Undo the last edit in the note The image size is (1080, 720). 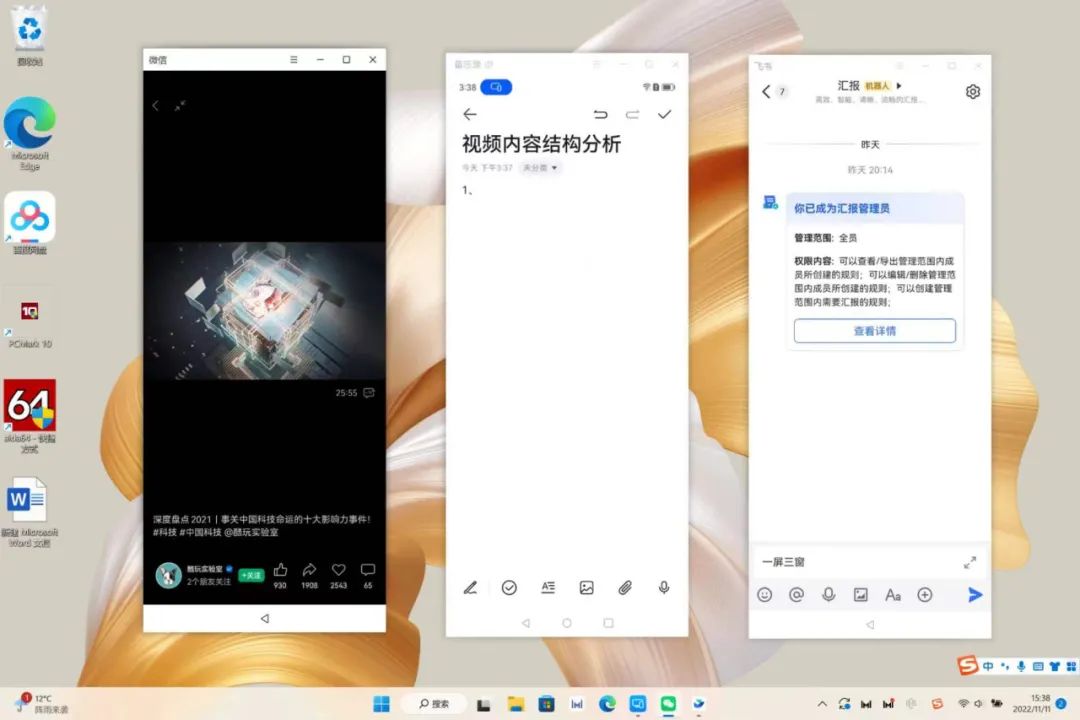point(601,114)
